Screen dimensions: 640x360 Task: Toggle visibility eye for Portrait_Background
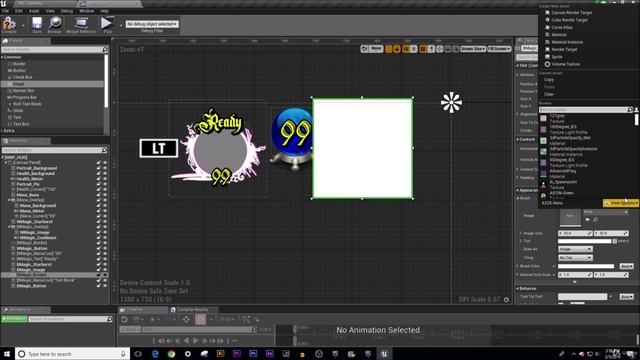pyautogui.click(x=105, y=168)
